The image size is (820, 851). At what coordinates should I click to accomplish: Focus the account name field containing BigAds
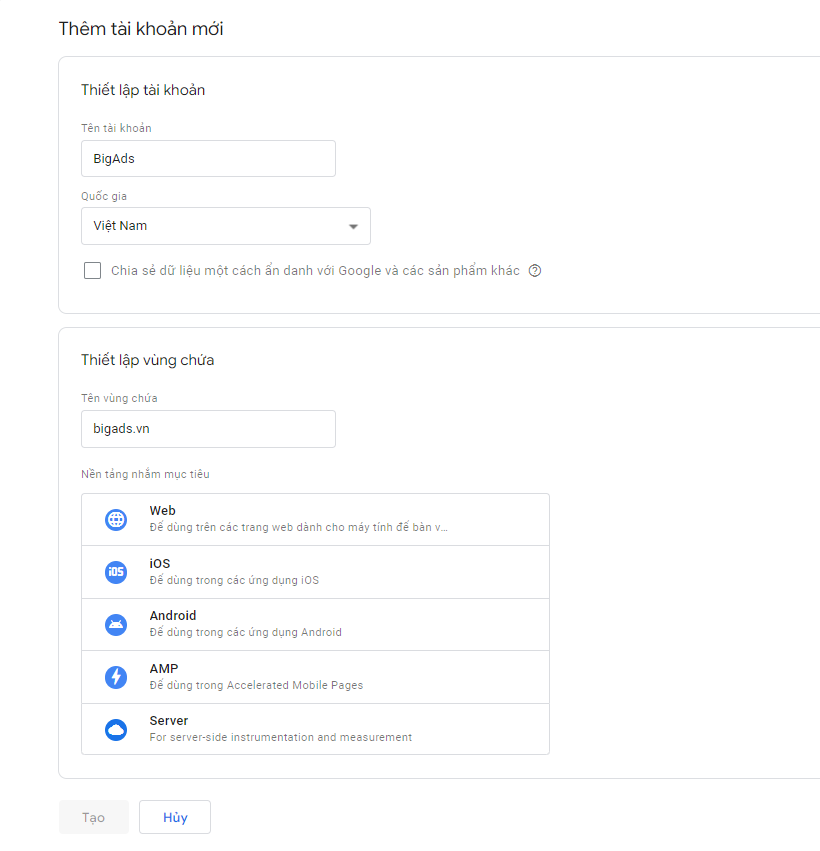[208, 159]
